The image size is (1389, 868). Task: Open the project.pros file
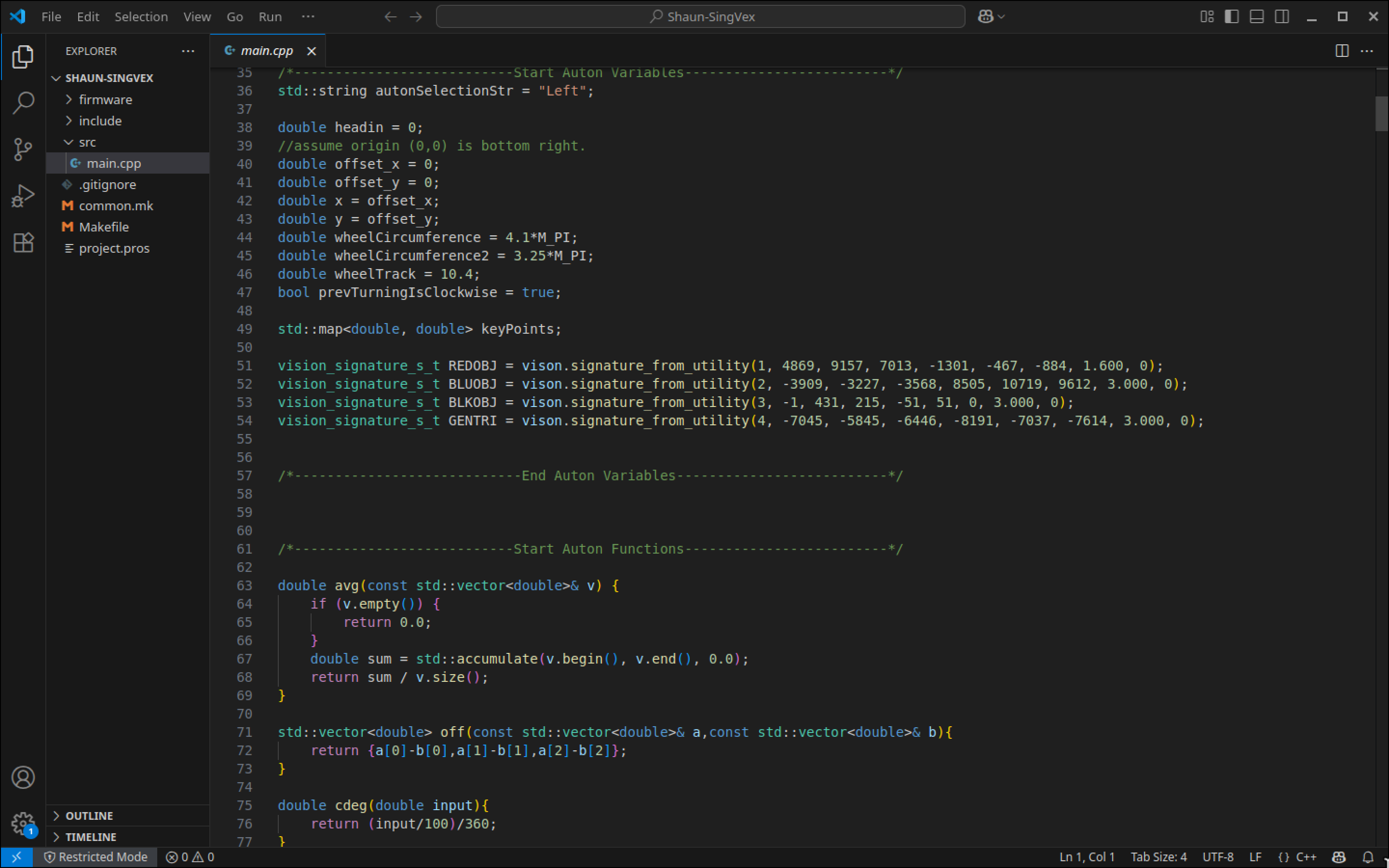(127, 248)
